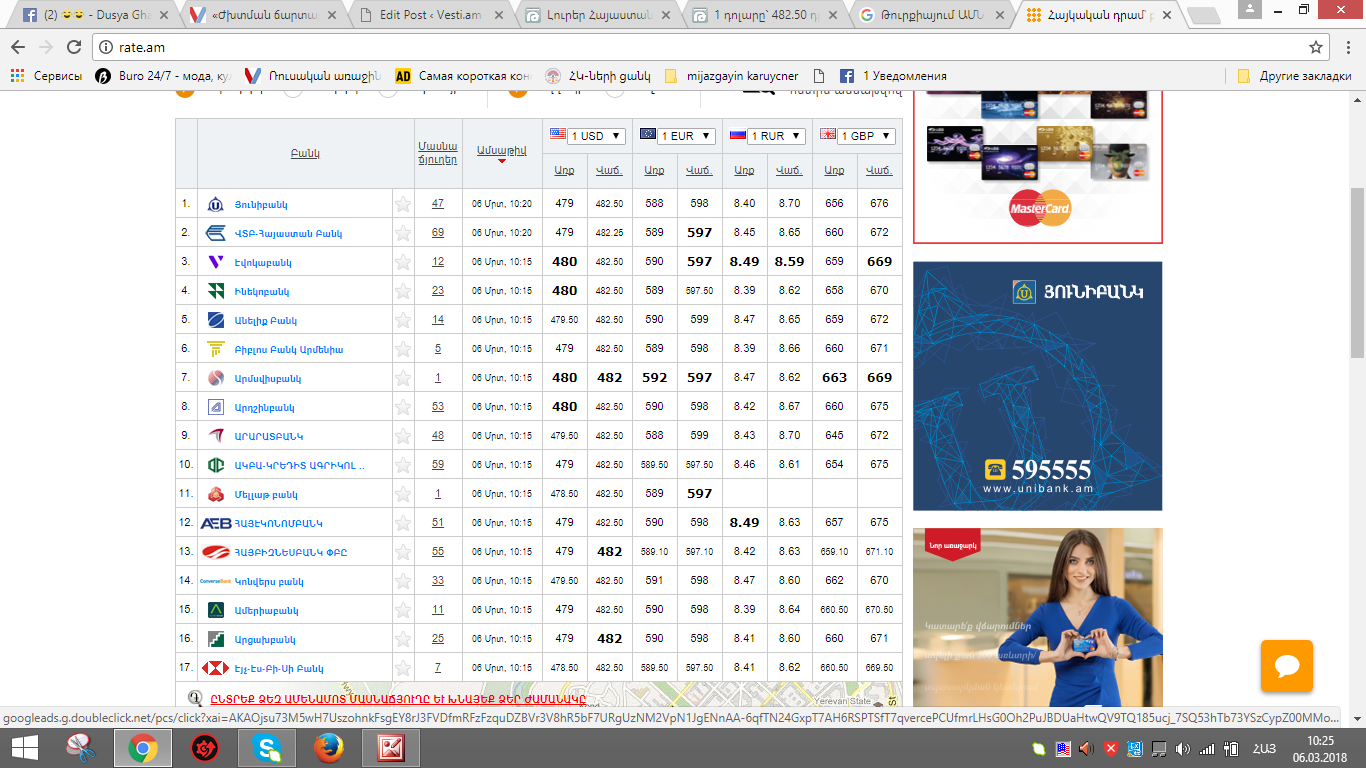Image resolution: width=1366 pixels, height=768 pixels.
Task: Bookmark this page with the address bar star
Action: [x=1316, y=47]
